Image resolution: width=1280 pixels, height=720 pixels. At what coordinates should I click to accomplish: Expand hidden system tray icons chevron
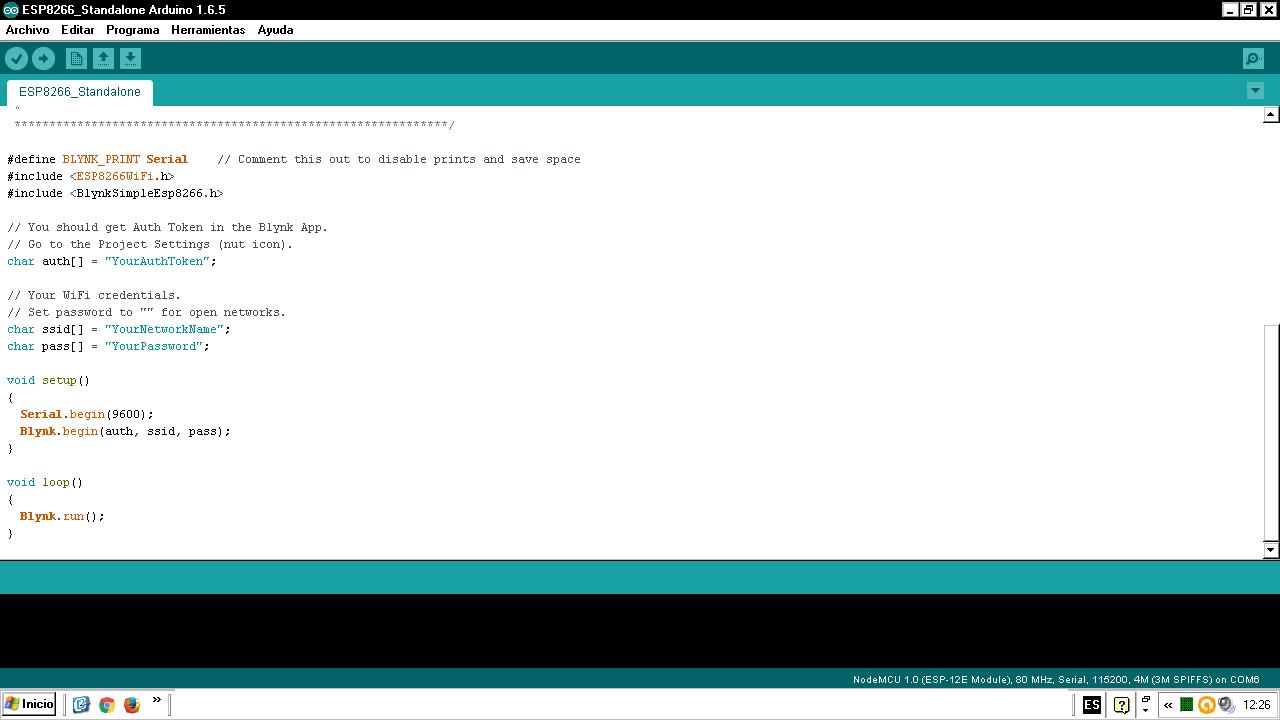point(1168,705)
